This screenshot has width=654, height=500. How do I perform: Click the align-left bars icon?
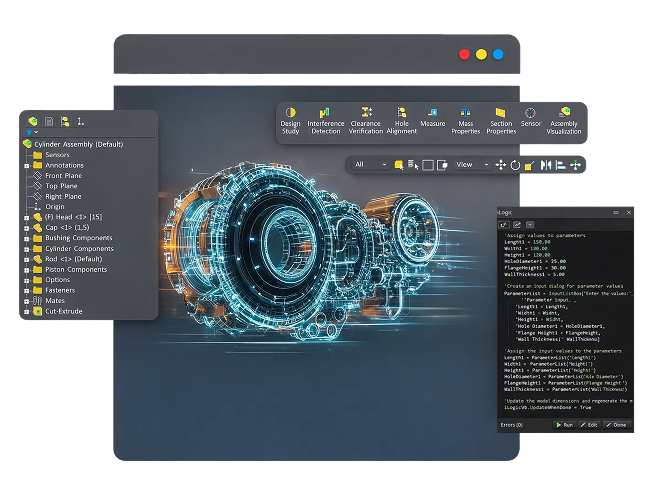pyautogui.click(x=561, y=165)
